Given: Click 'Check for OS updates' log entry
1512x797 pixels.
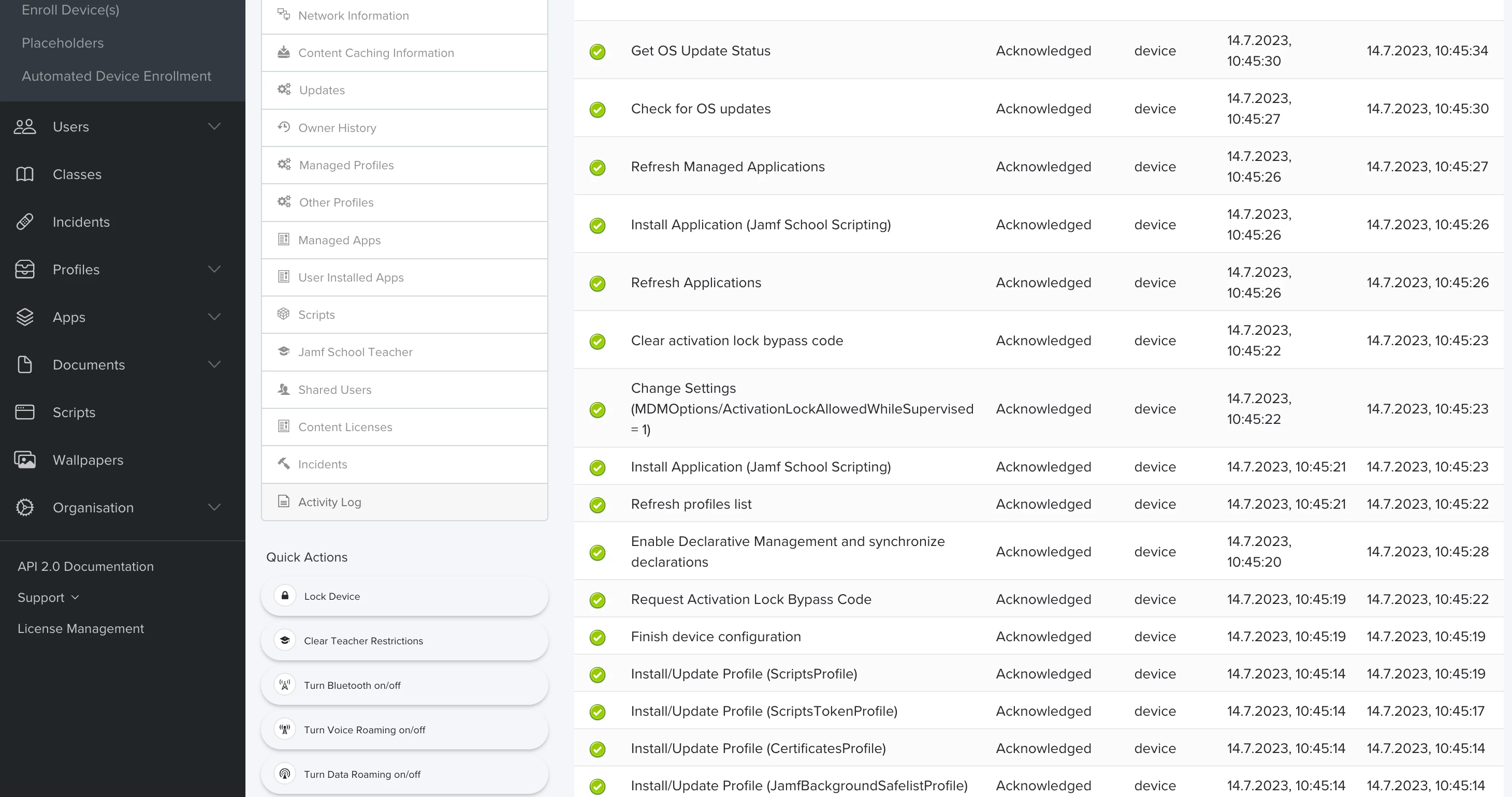Looking at the screenshot, I should pyautogui.click(x=701, y=109).
